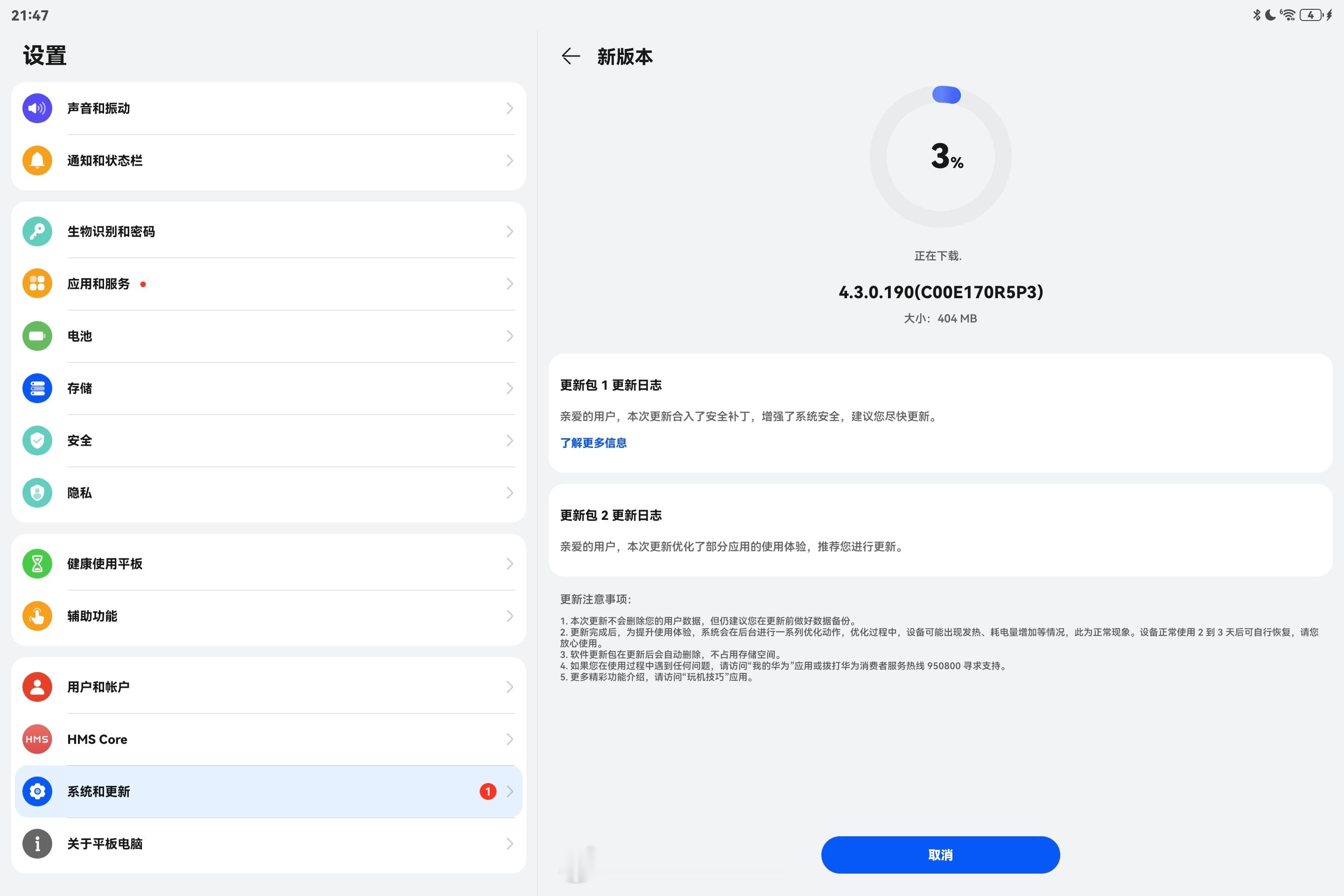Click the red HMS Core icon
This screenshot has height=896, width=1344.
pyautogui.click(x=37, y=739)
